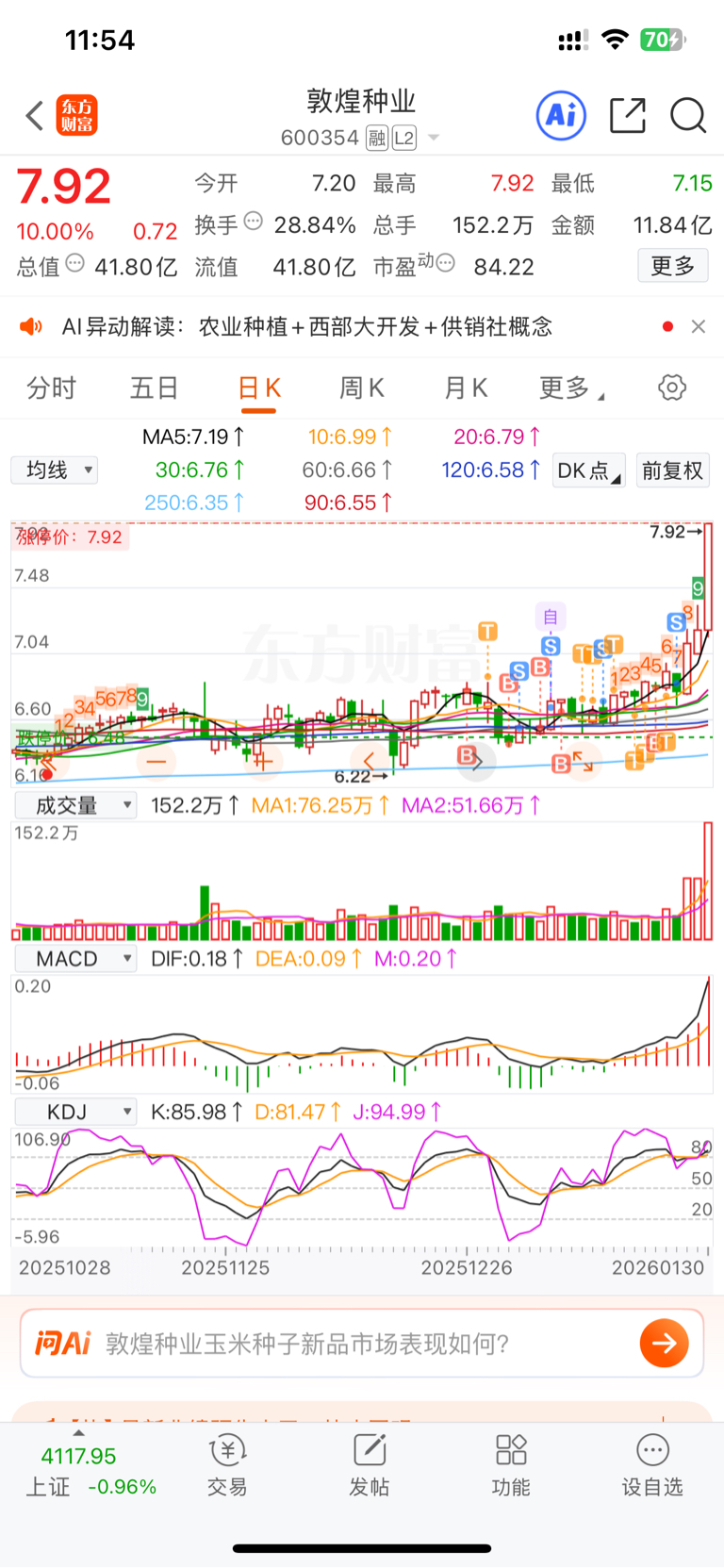Open the DK点 dropdown
Viewport: 724px width, 1568px height.
[x=589, y=470]
